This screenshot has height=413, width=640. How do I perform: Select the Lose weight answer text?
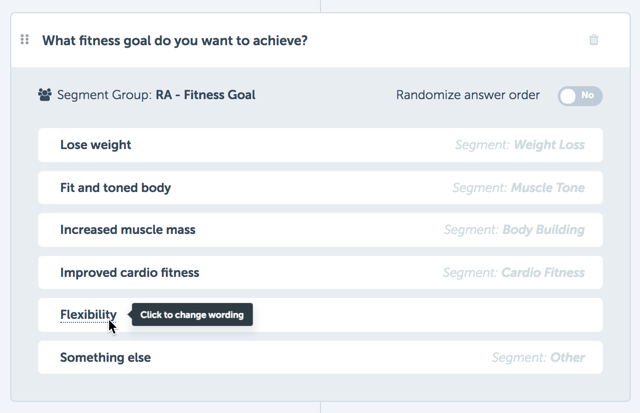pos(96,145)
